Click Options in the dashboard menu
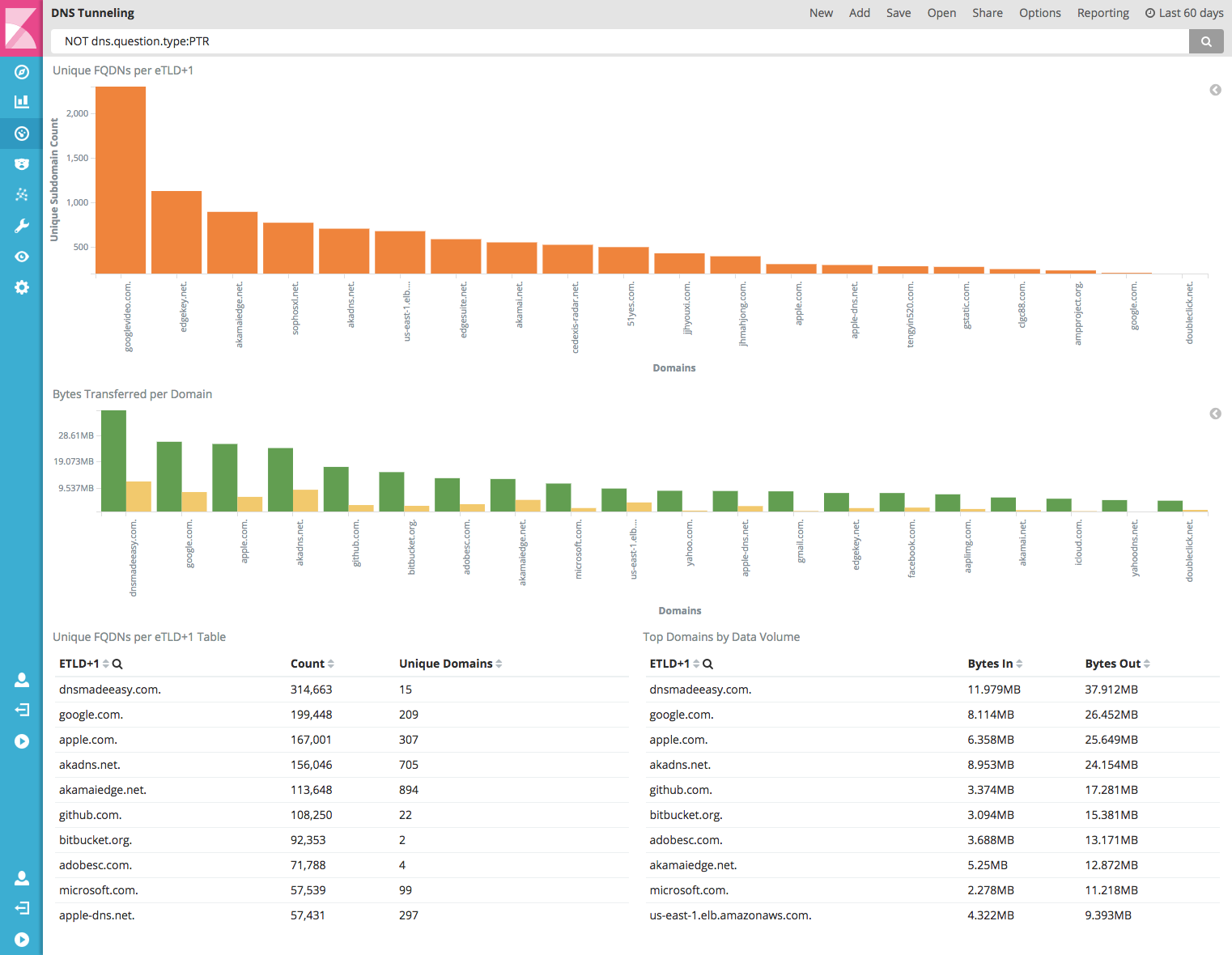The image size is (1232, 955). (x=1040, y=13)
